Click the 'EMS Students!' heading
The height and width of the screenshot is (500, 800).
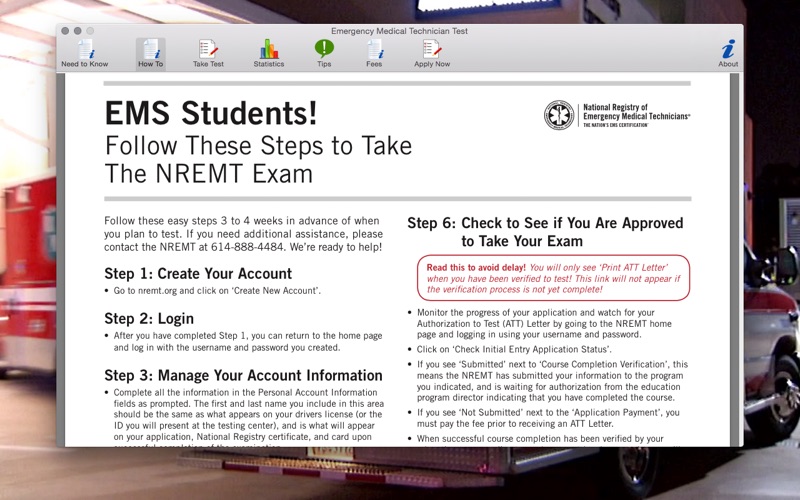tap(211, 113)
